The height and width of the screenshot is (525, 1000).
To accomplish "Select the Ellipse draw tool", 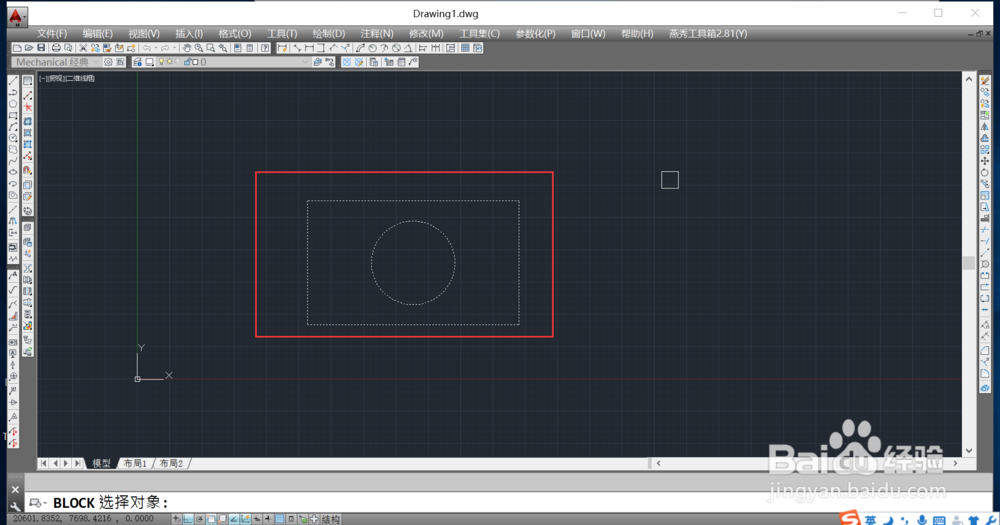I will 13,172.
